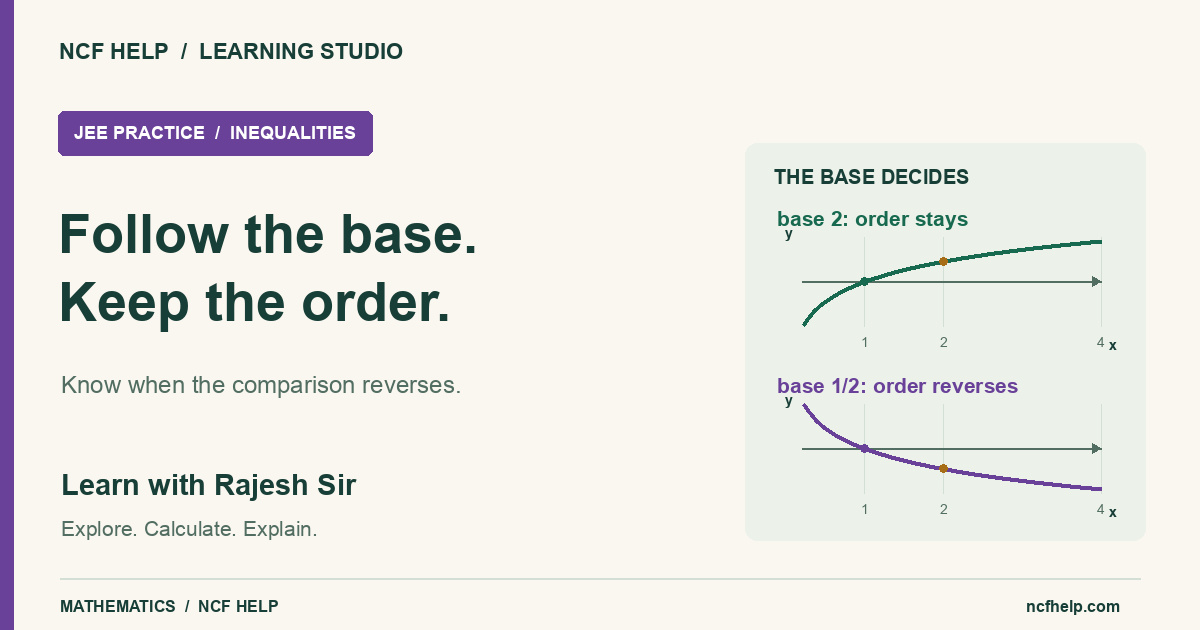Click the NCF HELP / LEARNING STUDIO header

click(x=231, y=52)
